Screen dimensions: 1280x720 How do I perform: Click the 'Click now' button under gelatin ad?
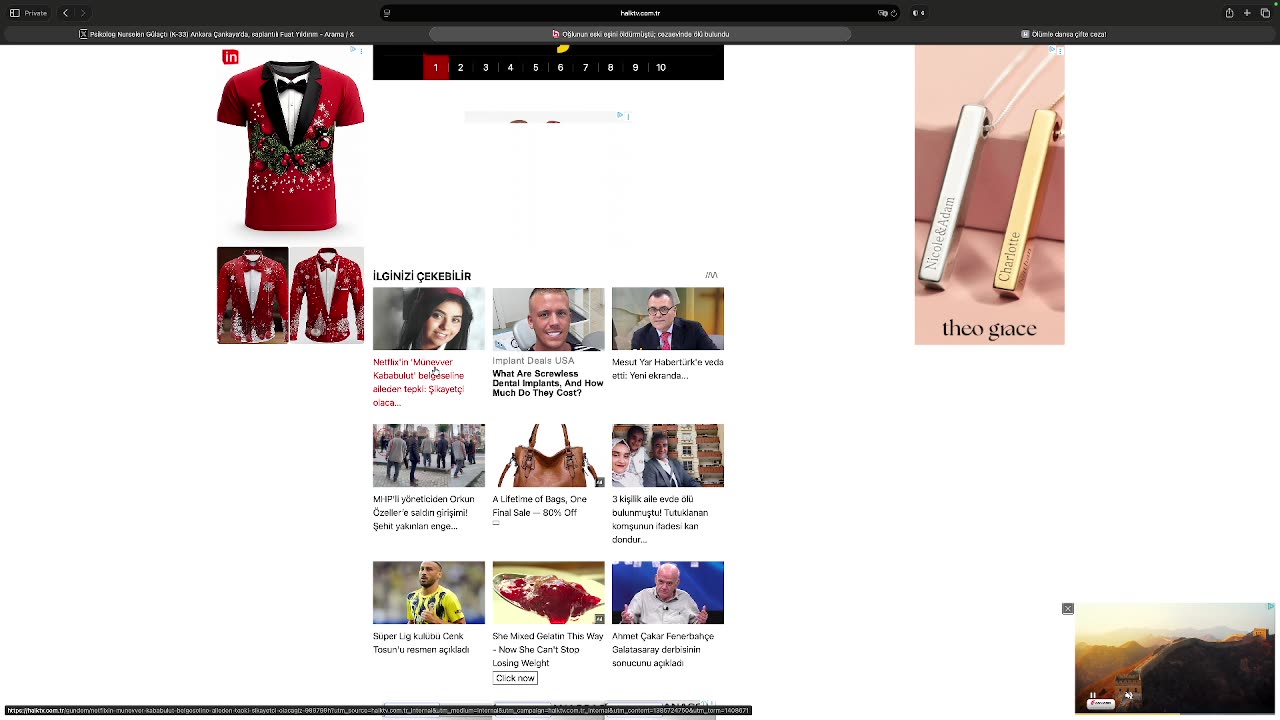pos(515,678)
